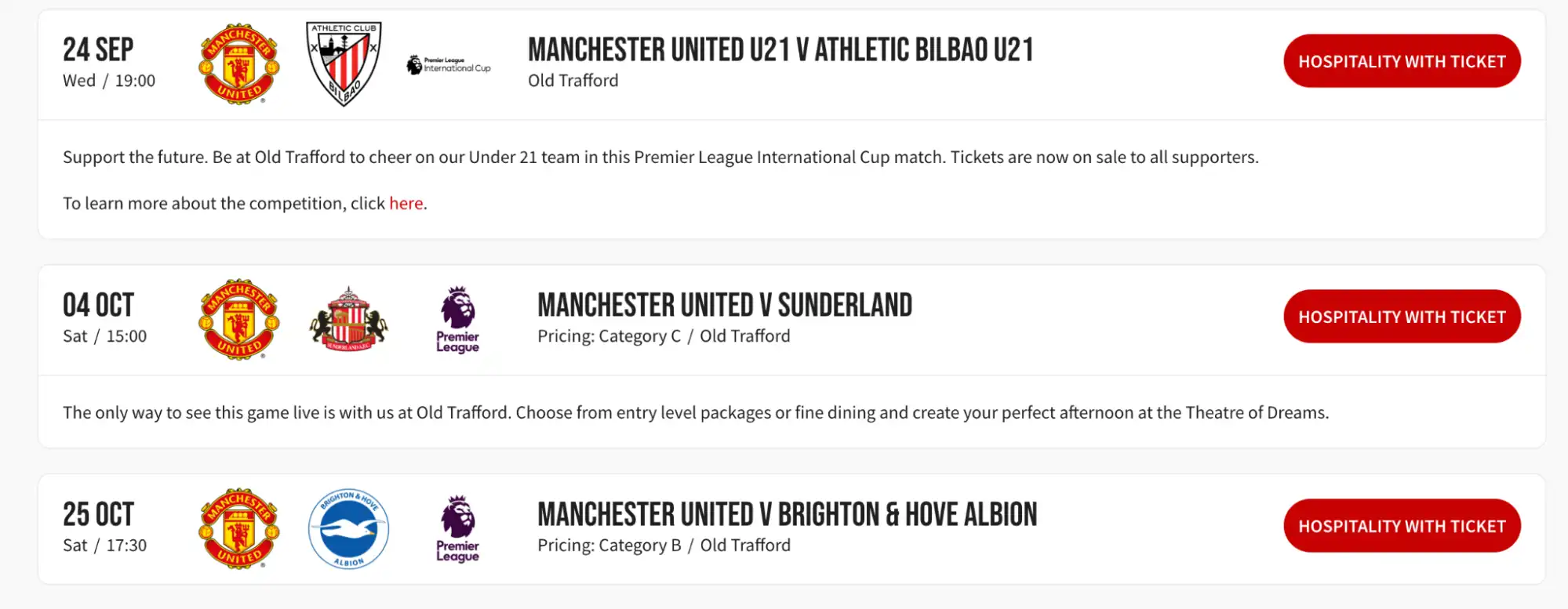The height and width of the screenshot is (609, 1568).
Task: Select the Premier League logo next to Sunderland fixture
Action: pyautogui.click(x=457, y=318)
